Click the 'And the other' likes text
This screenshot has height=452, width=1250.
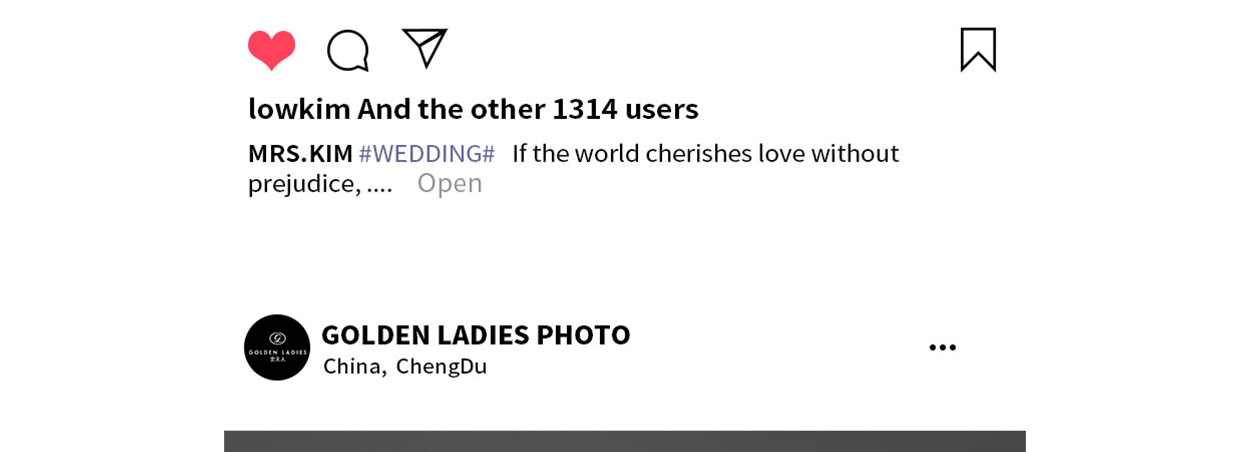pyautogui.click(x=451, y=109)
